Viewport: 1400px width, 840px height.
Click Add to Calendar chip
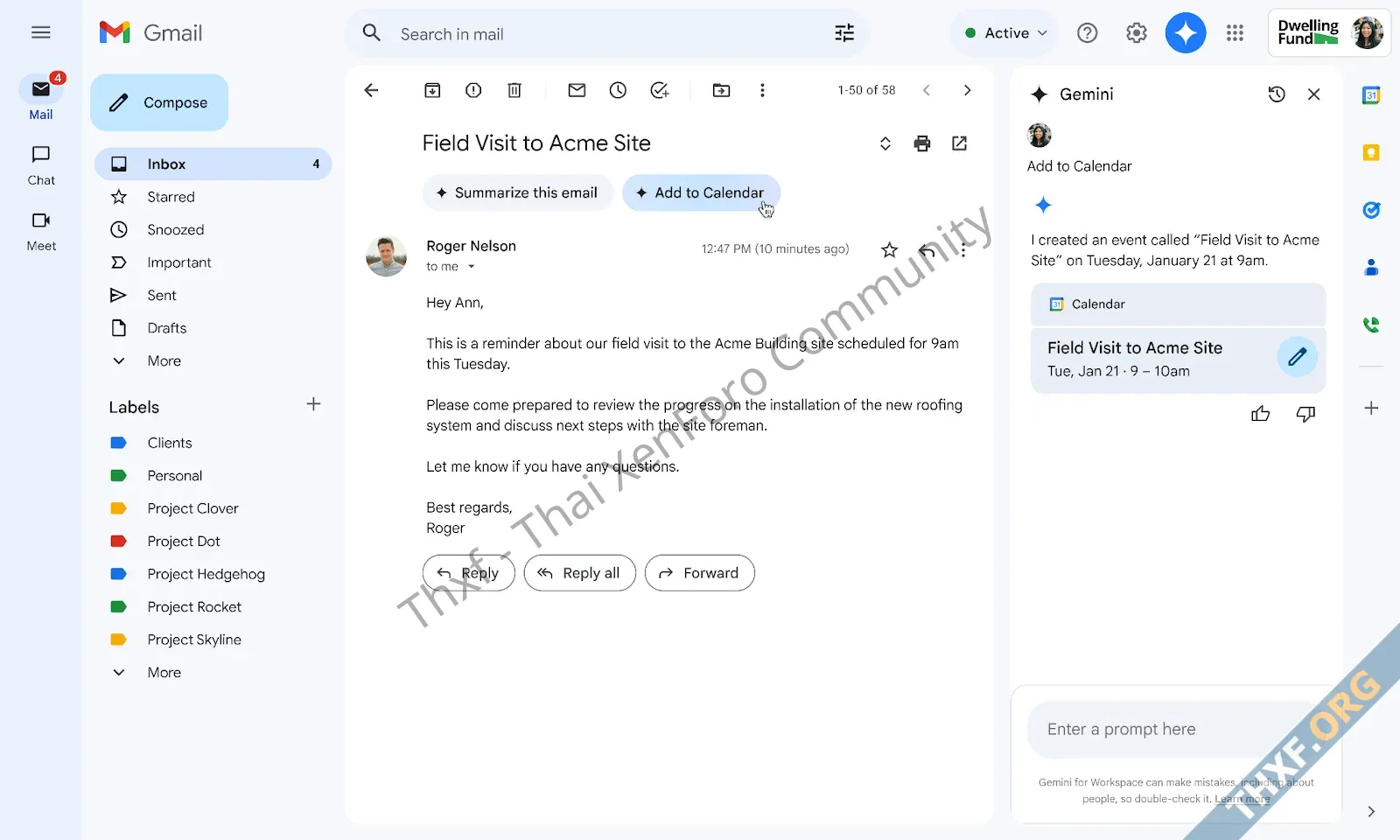tap(701, 192)
